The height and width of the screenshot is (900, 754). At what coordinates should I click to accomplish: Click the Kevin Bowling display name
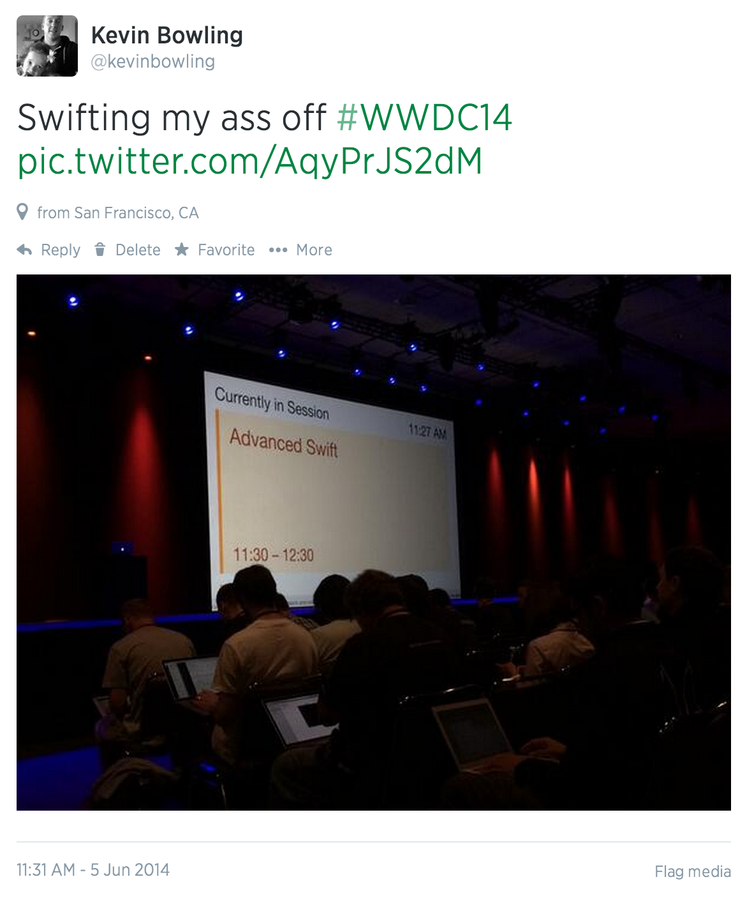[167, 35]
